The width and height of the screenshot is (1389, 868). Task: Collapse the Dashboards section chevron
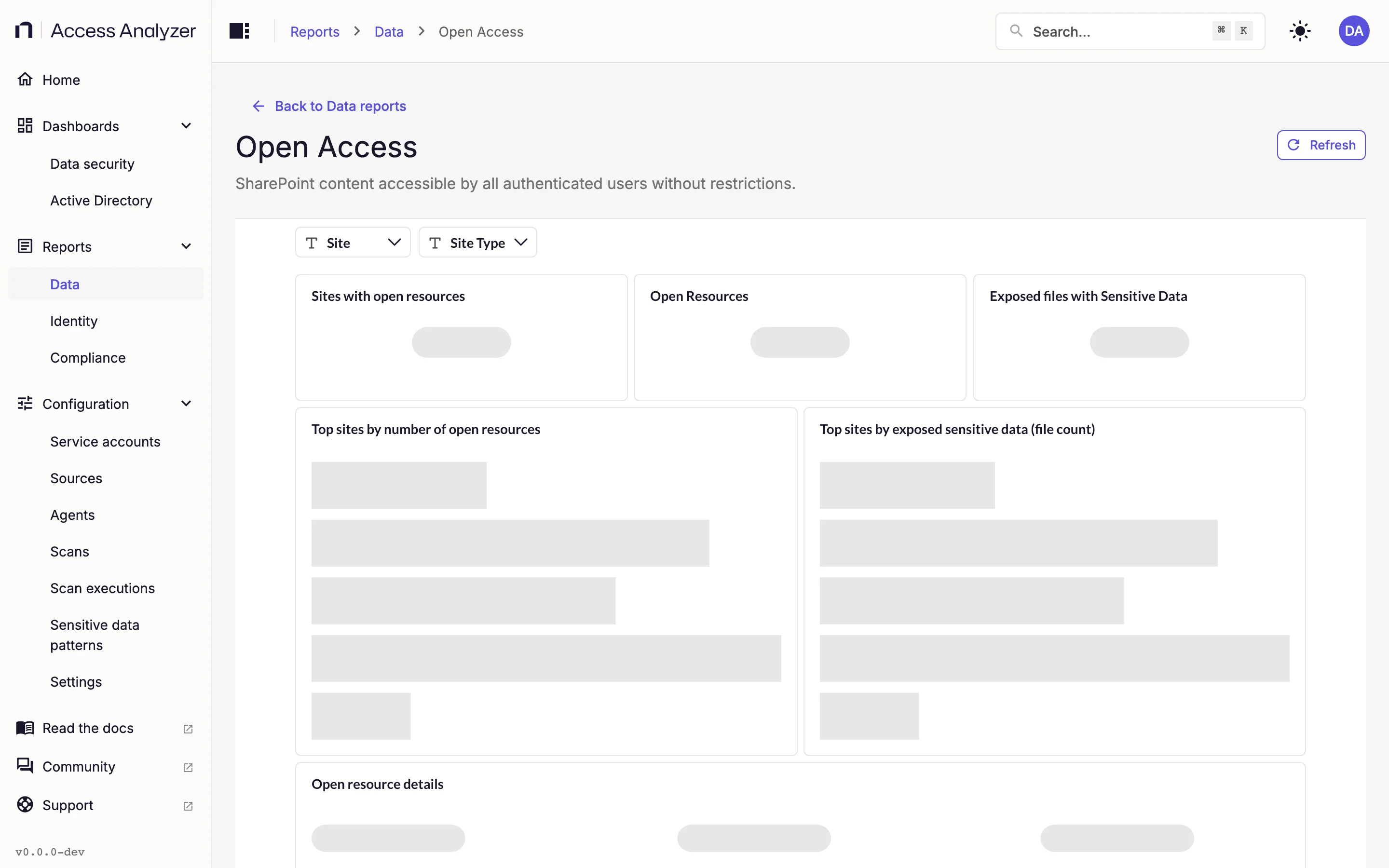point(186,126)
